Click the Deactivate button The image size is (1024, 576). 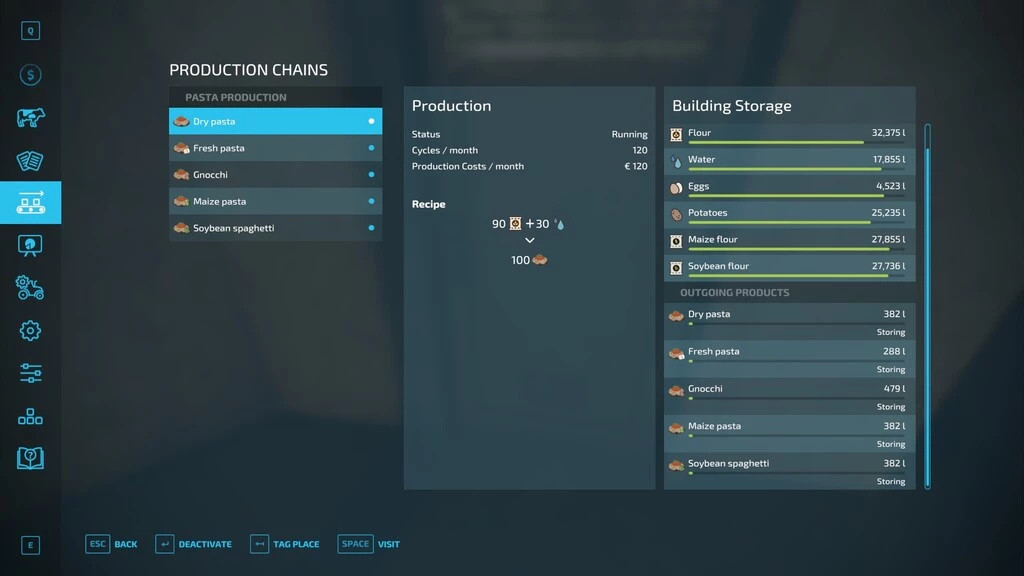(193, 544)
